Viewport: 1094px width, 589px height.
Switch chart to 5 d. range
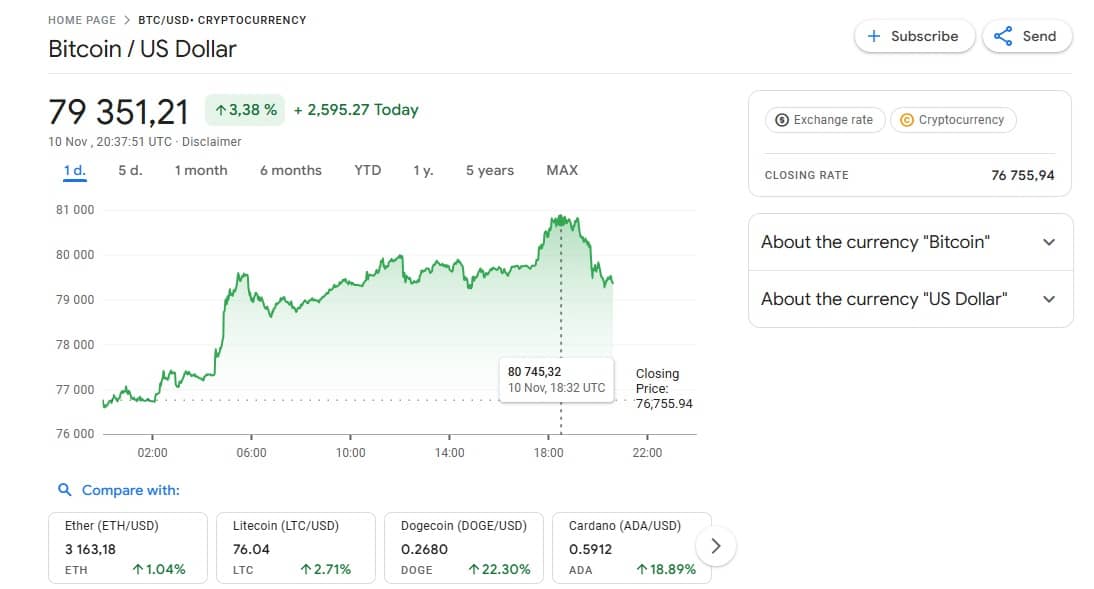pos(130,170)
